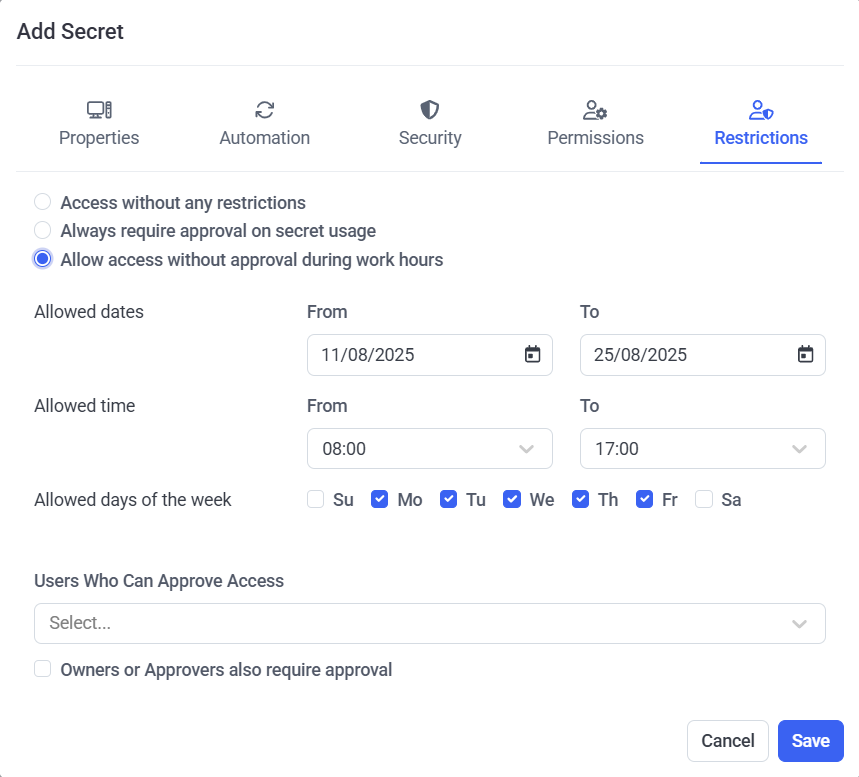Click the Properties monitor icon
Image resolution: width=859 pixels, height=777 pixels.
point(99,110)
